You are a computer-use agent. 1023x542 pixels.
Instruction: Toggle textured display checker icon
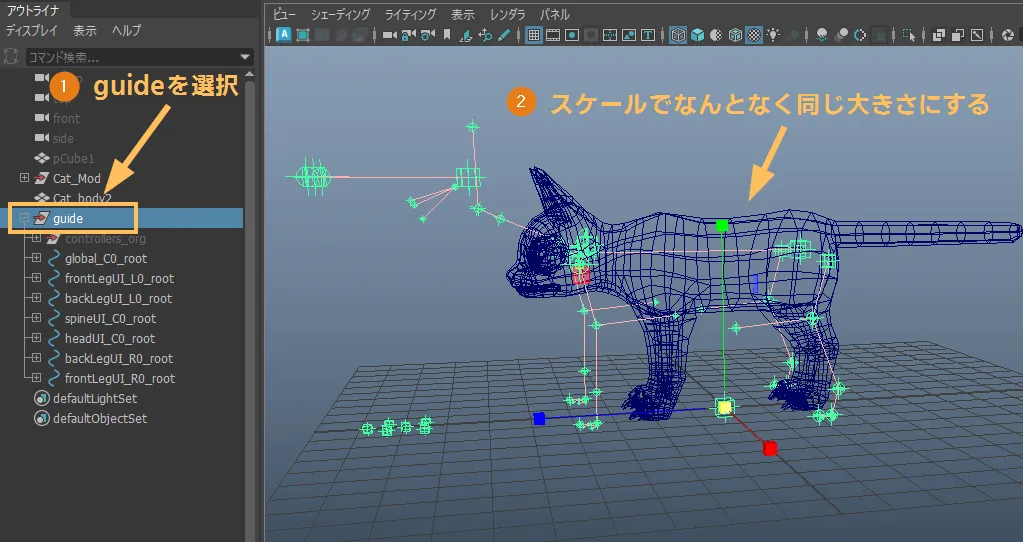pos(754,35)
